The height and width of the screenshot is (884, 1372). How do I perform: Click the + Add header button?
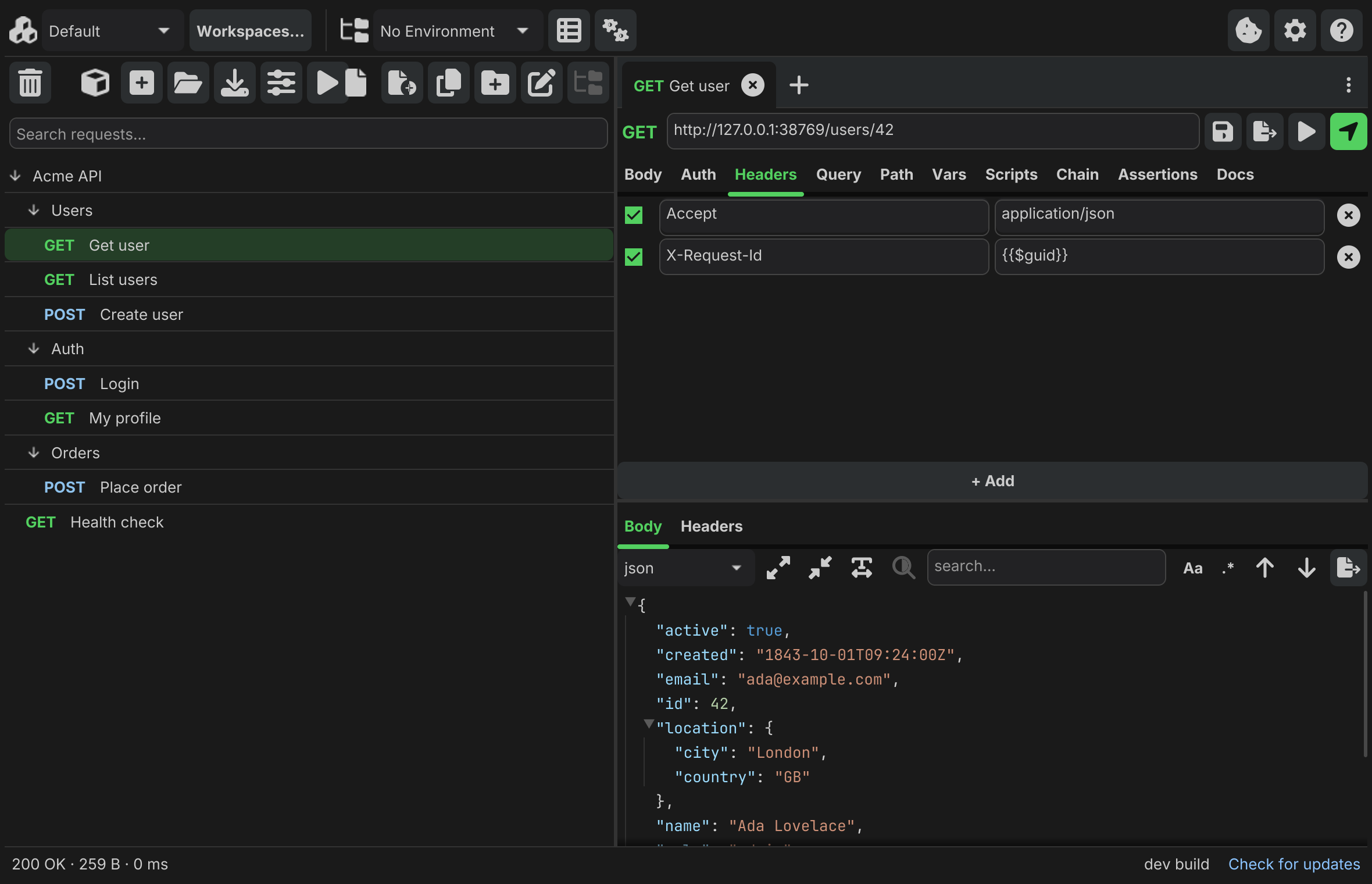[992, 481]
